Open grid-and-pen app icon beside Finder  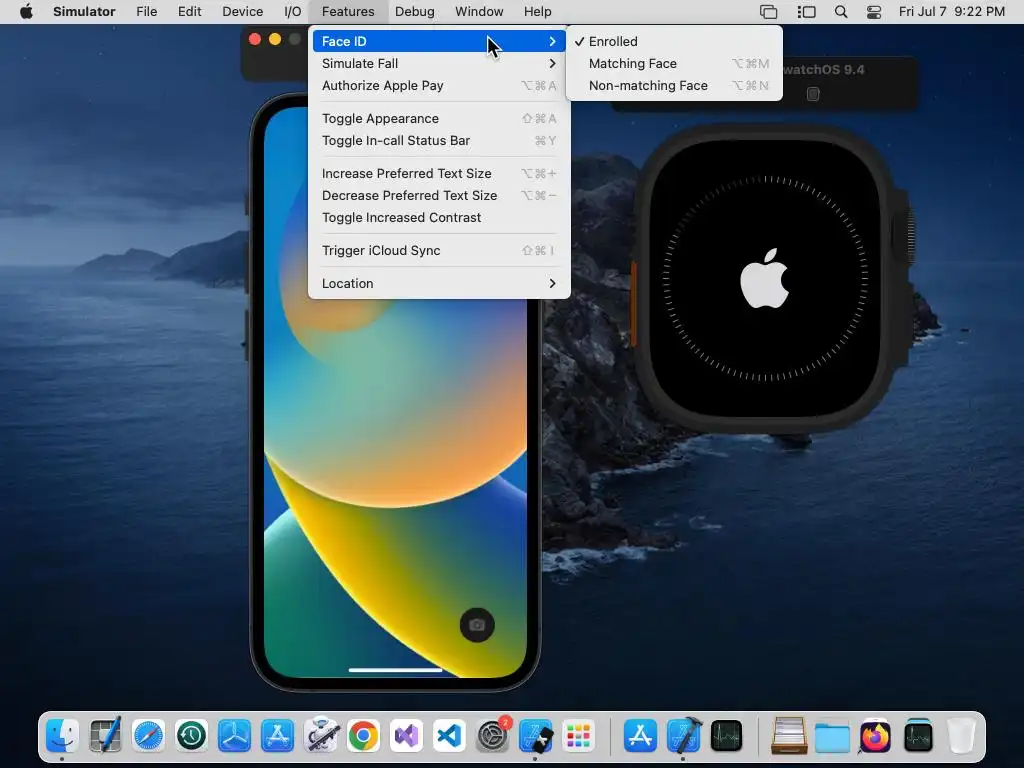[x=105, y=736]
